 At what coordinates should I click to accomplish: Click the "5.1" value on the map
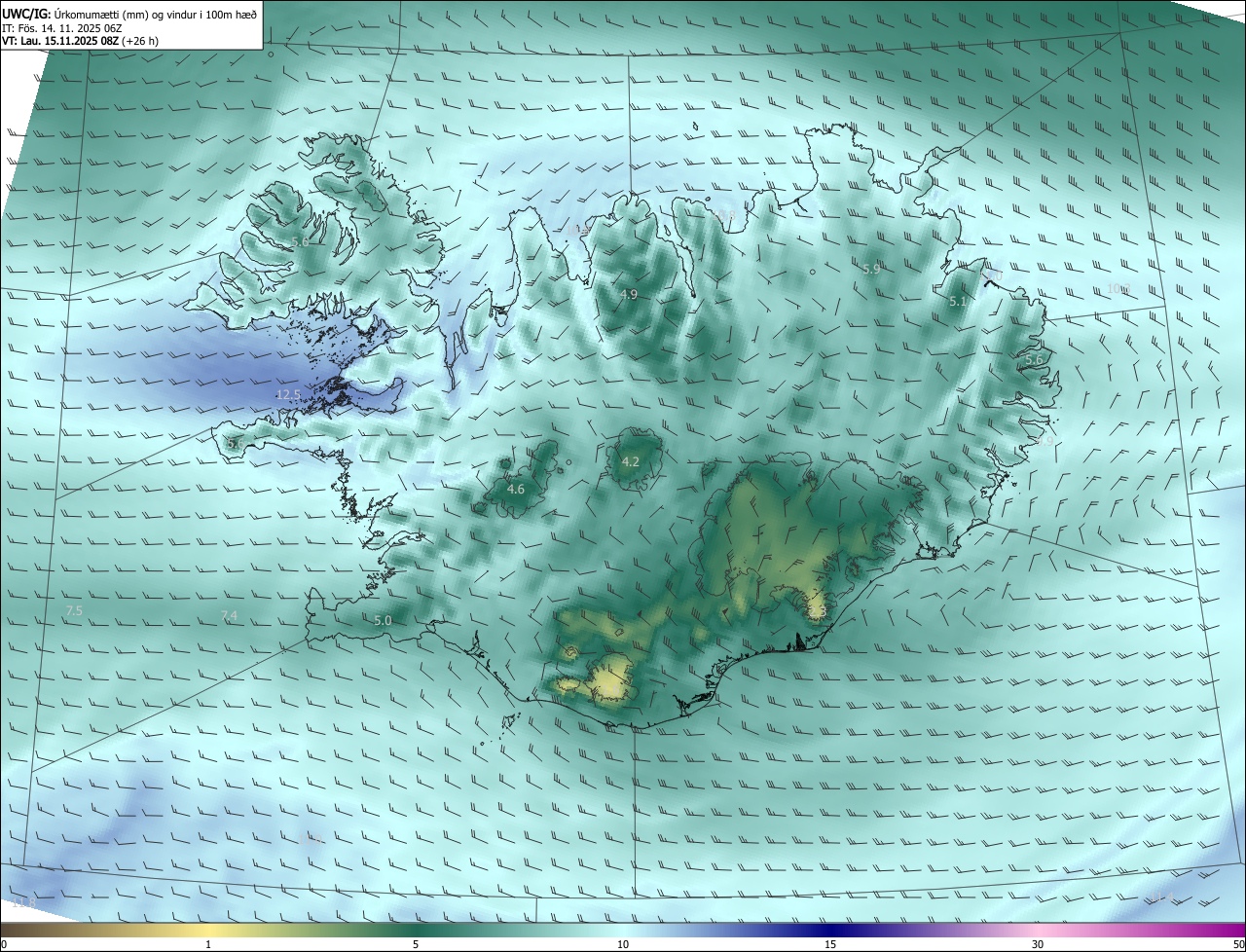[x=958, y=302]
